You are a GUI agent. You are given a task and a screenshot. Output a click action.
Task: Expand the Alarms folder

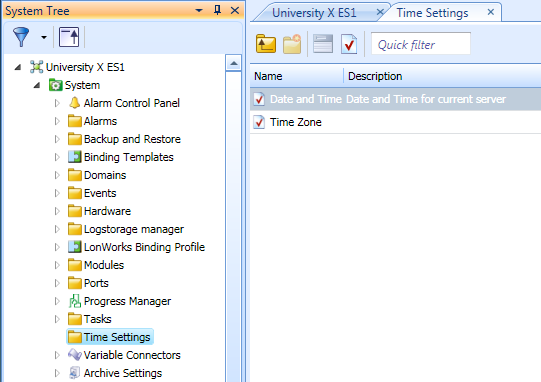(57, 121)
